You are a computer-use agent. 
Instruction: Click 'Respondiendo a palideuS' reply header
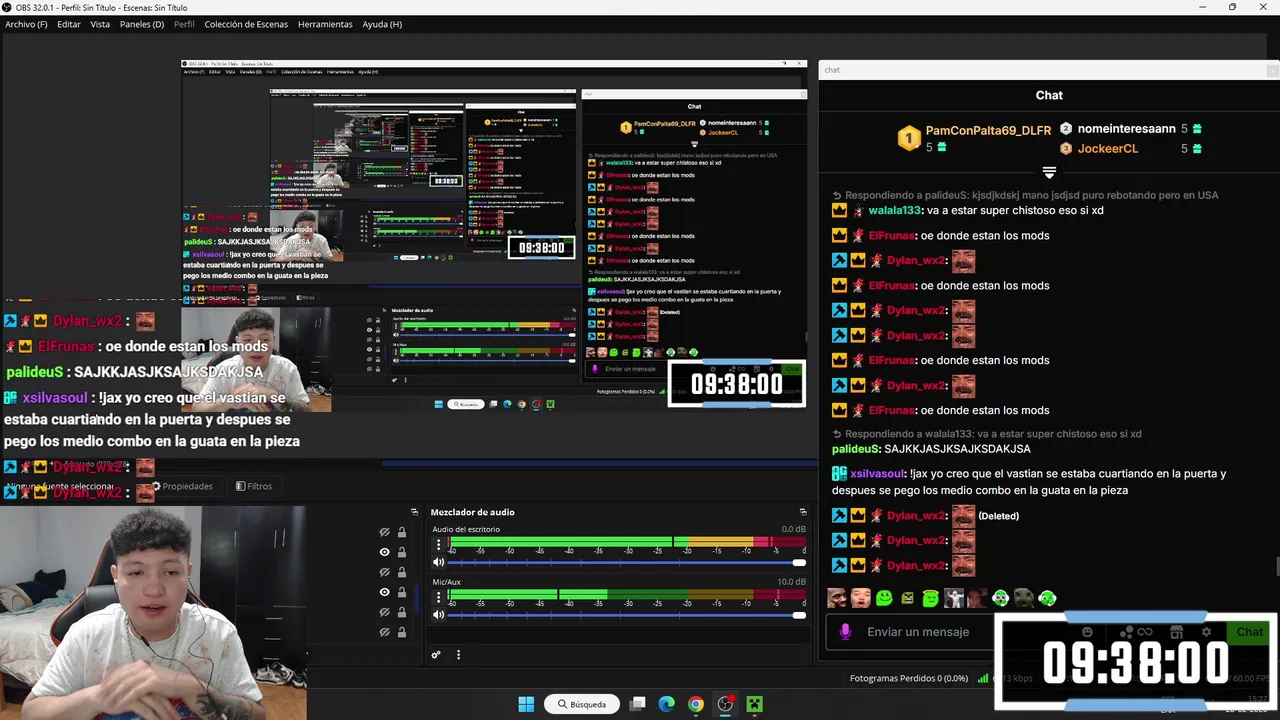[1025, 196]
